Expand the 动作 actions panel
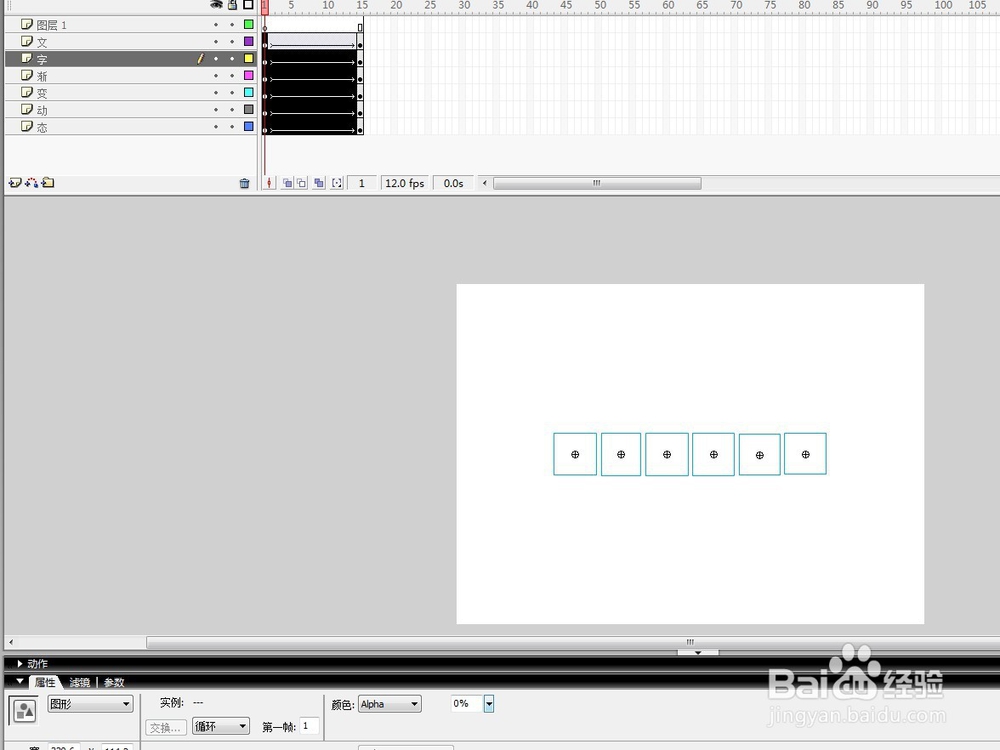 pos(20,664)
